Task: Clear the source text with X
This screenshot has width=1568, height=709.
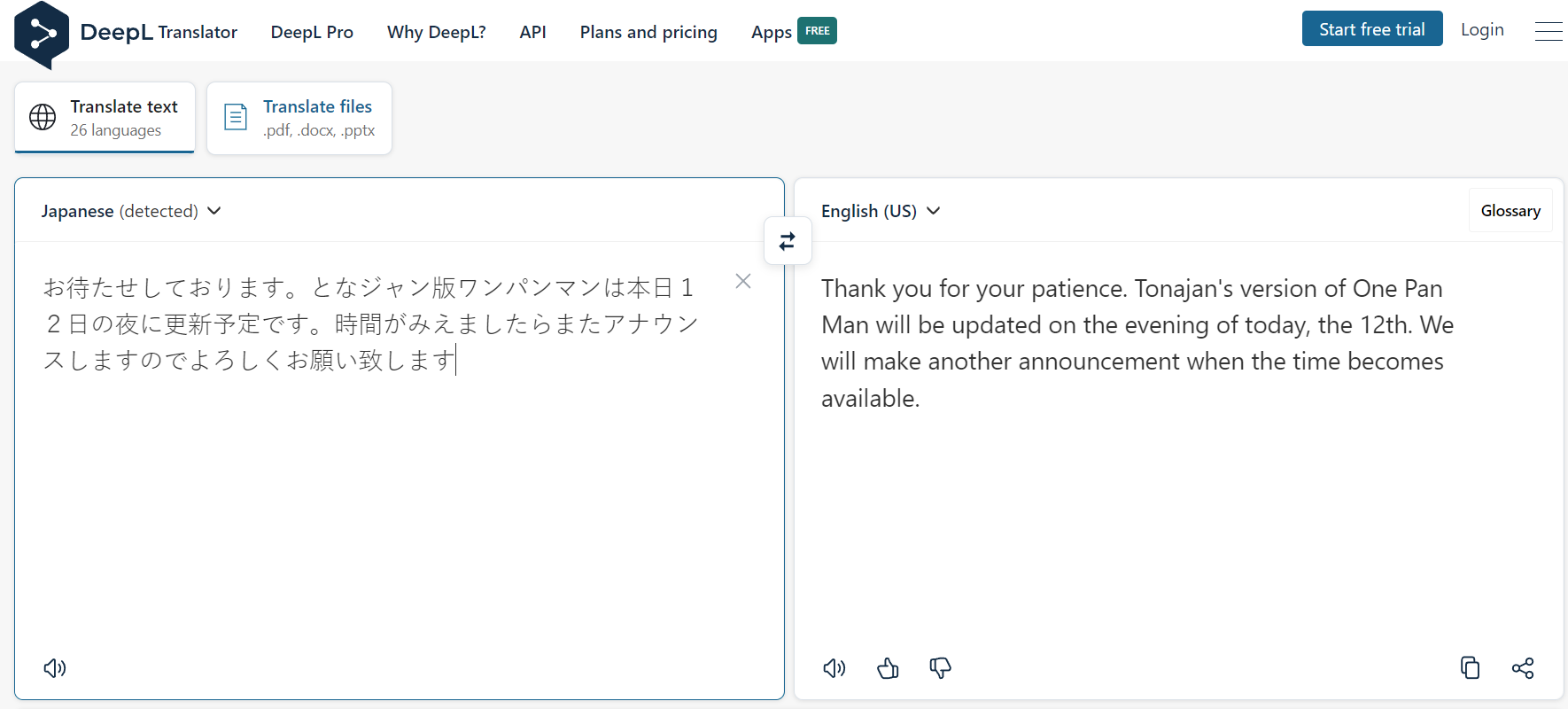Action: click(743, 281)
